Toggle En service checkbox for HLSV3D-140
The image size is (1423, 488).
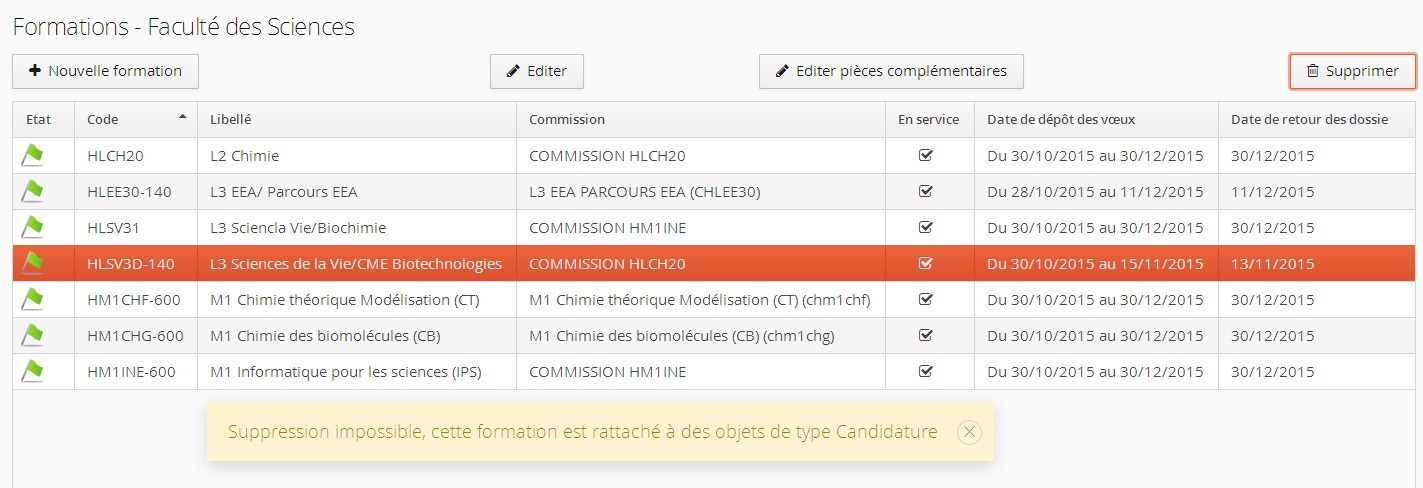point(925,264)
